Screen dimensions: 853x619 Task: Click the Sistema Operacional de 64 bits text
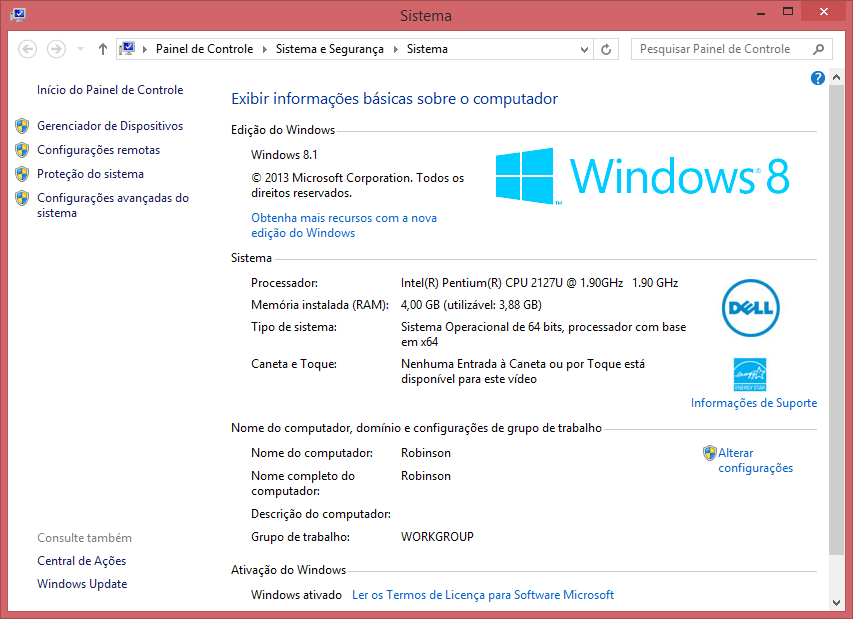[x=543, y=335]
